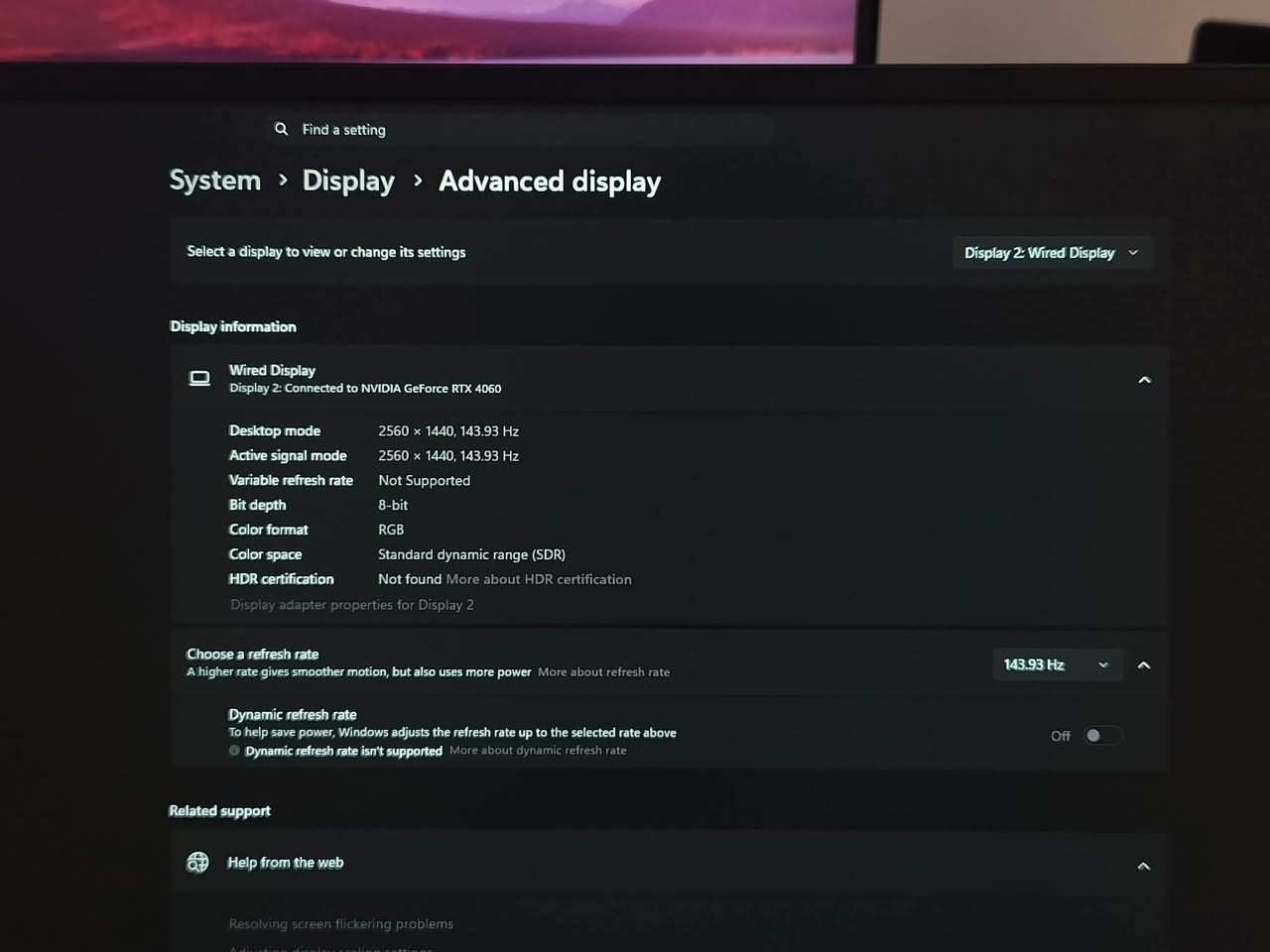
Task: Click the Bit depth 8-bit value
Action: click(x=393, y=505)
